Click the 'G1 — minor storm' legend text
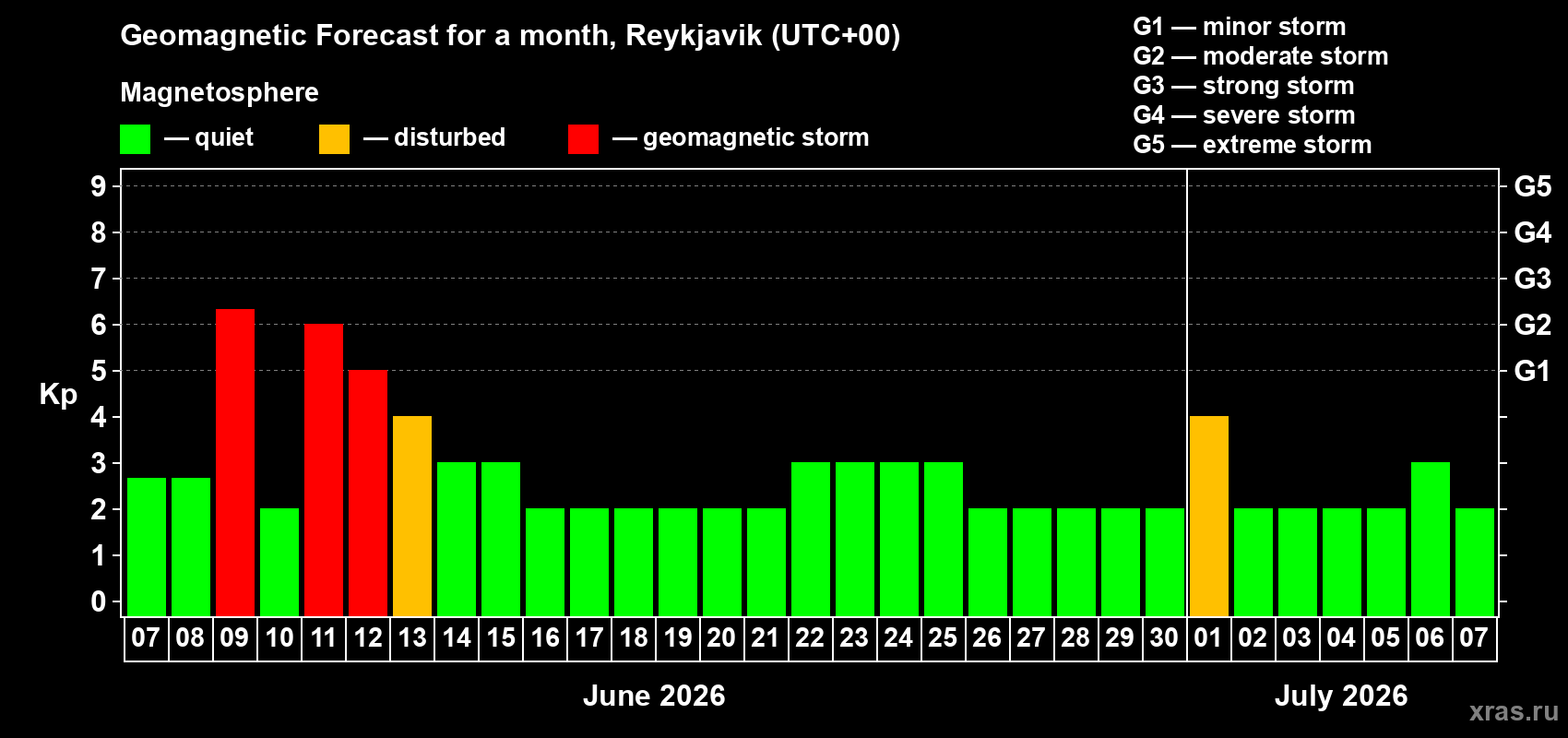 [x=1240, y=27]
